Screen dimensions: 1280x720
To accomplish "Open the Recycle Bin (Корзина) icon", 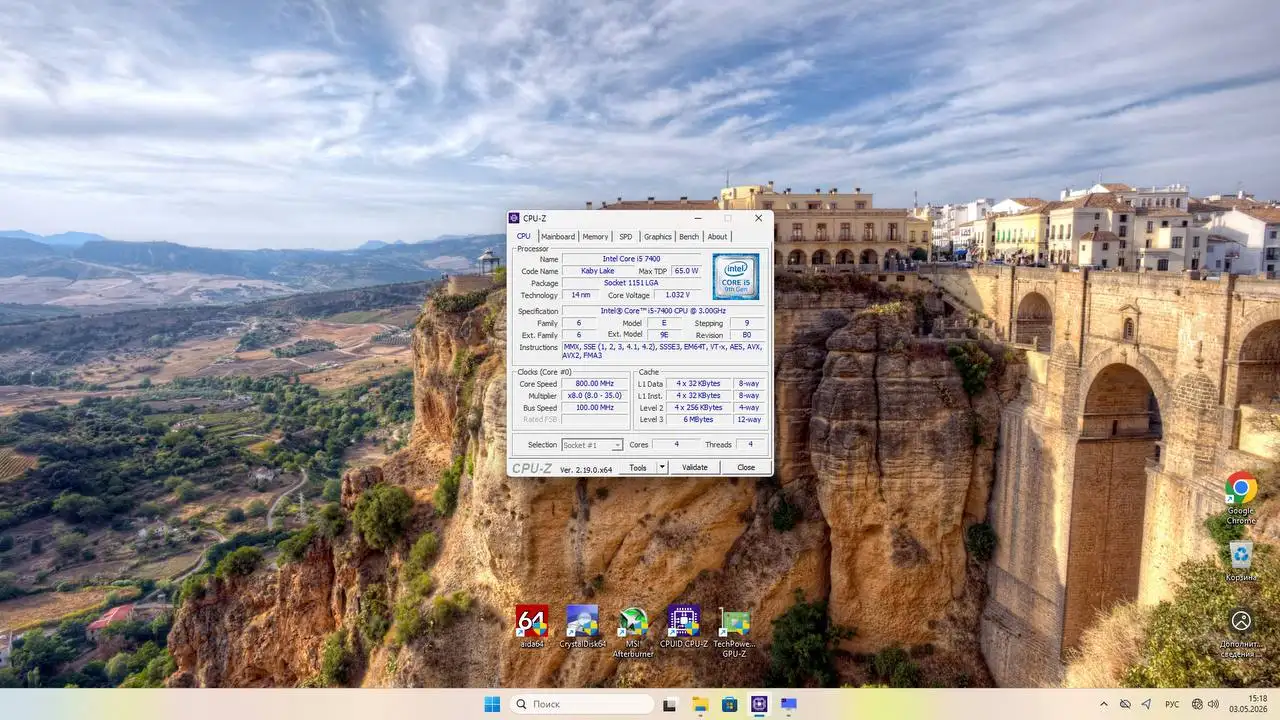I will (x=1241, y=562).
